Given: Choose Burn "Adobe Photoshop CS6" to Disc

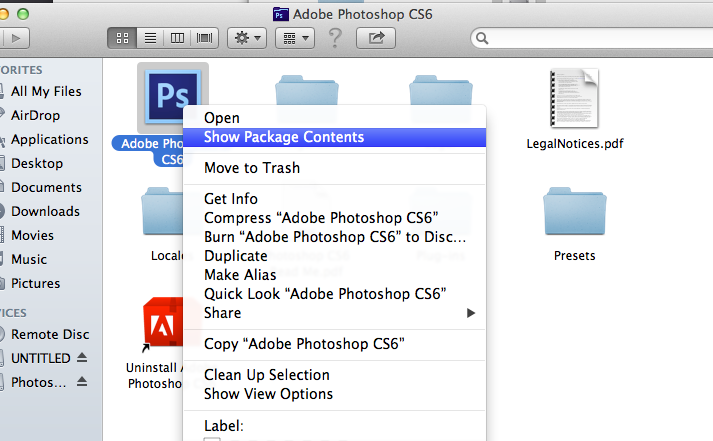Looking at the screenshot, I should (x=335, y=237).
